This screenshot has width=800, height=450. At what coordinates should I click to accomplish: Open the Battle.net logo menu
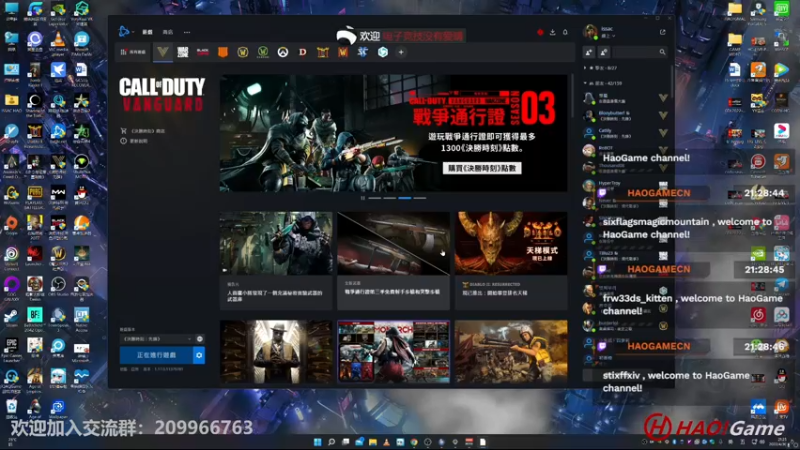[x=124, y=32]
